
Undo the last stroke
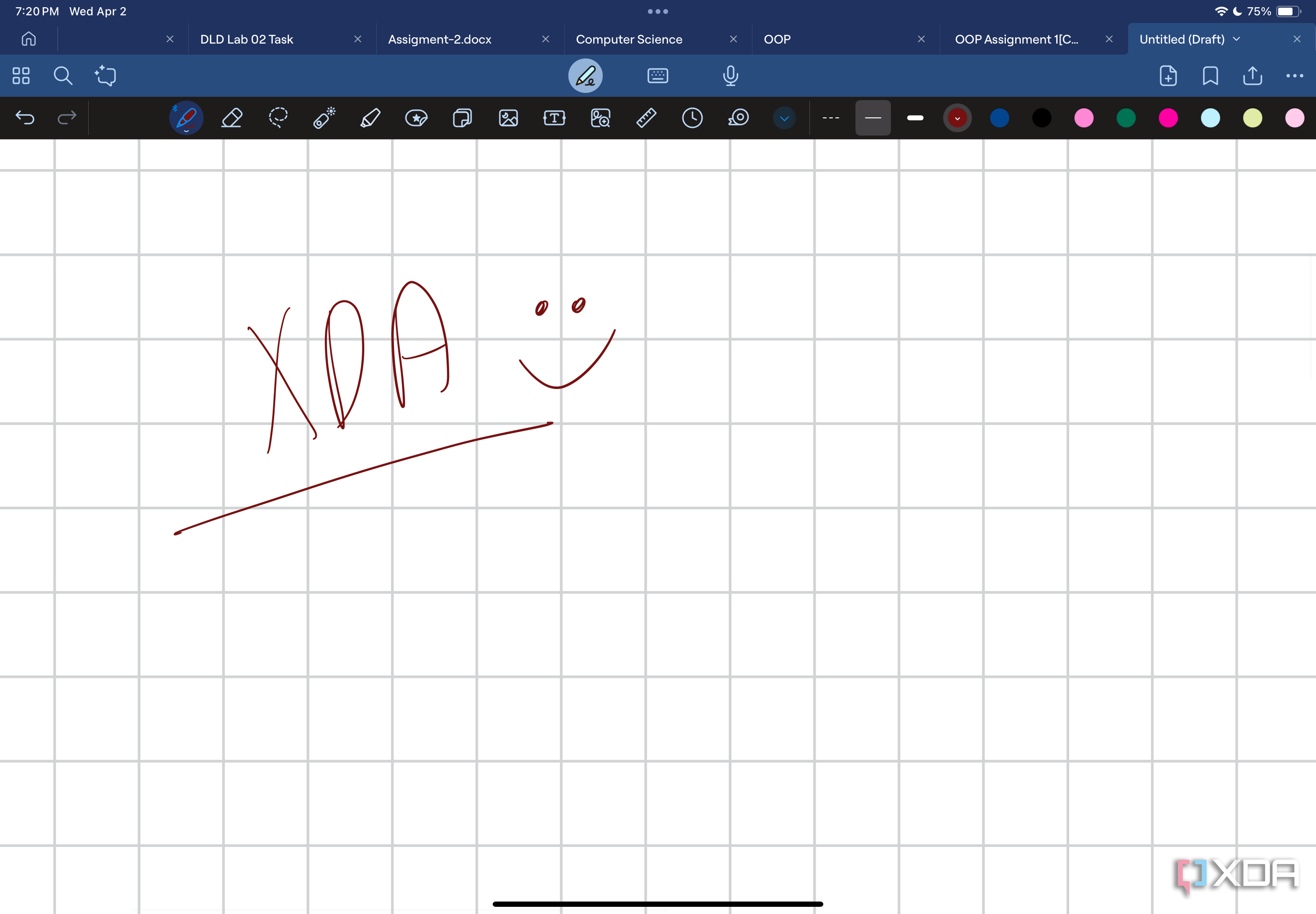(24, 118)
